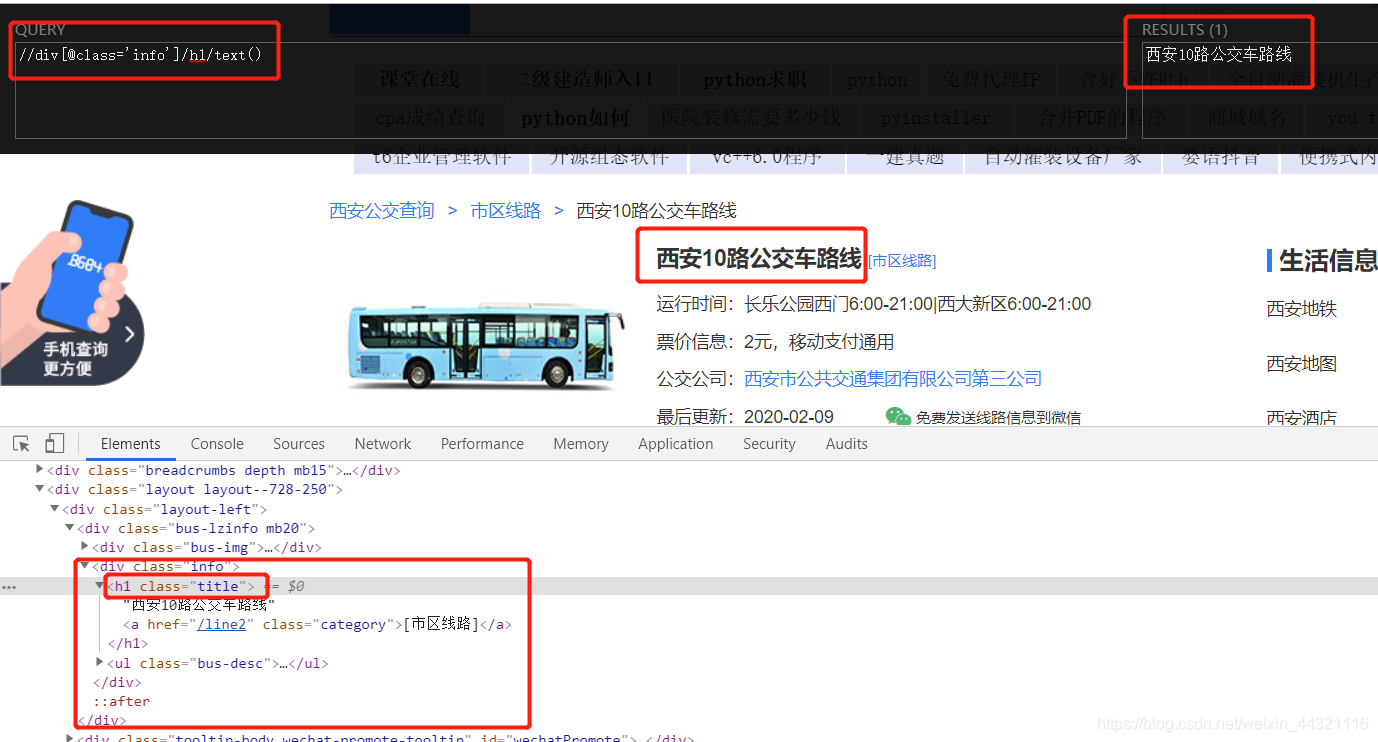
Task: Open 西安市公共交通集团有限公司第三公司 link
Action: [893, 379]
